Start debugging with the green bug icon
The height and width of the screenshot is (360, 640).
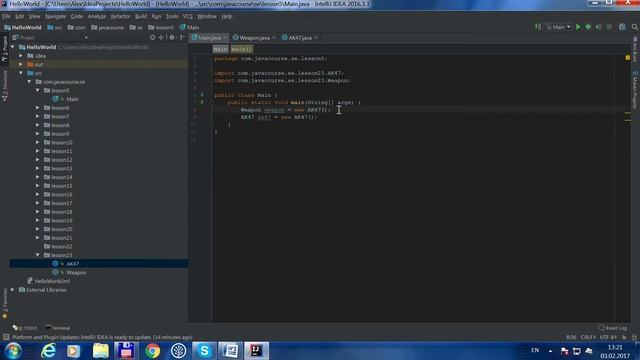point(588,27)
